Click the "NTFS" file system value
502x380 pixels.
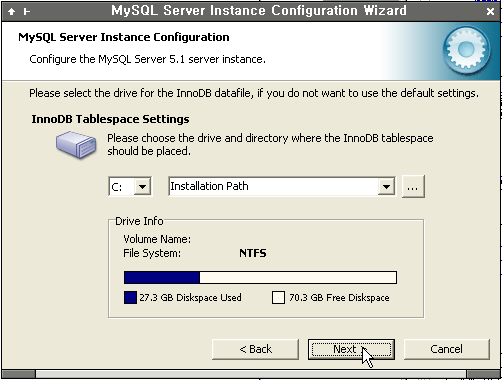[253, 253]
